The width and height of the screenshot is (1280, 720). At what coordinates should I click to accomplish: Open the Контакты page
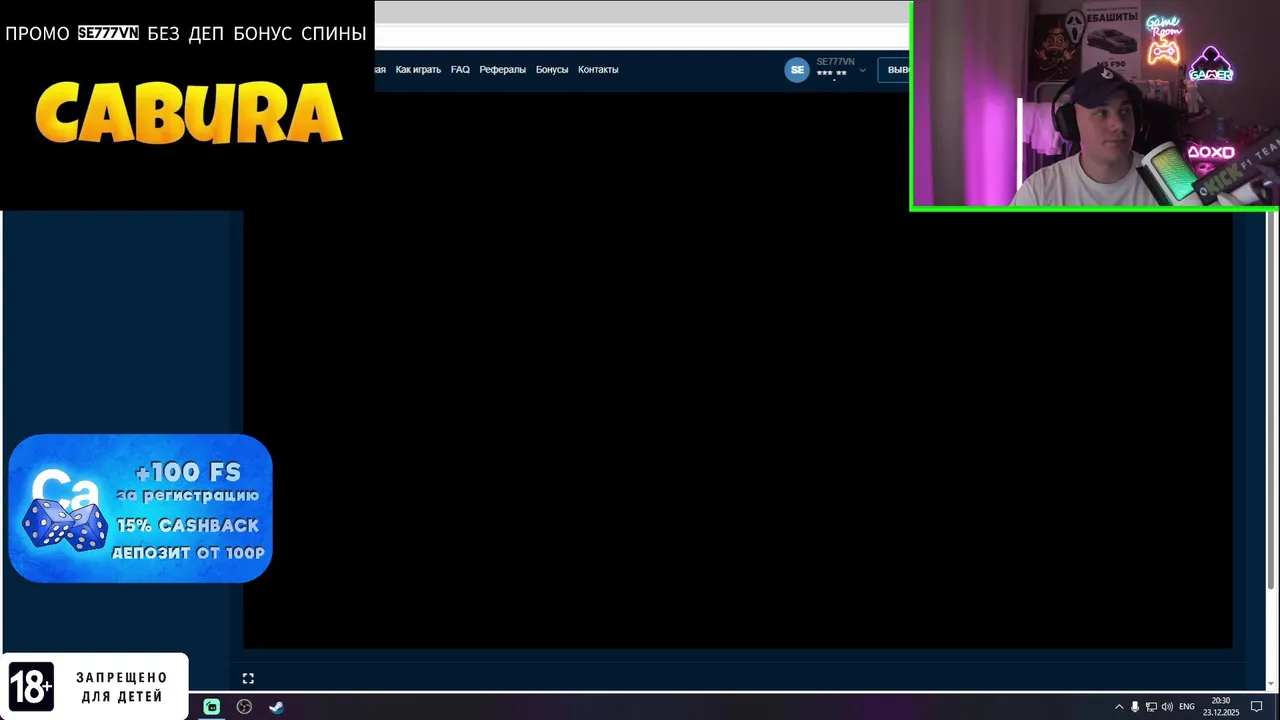click(x=598, y=70)
